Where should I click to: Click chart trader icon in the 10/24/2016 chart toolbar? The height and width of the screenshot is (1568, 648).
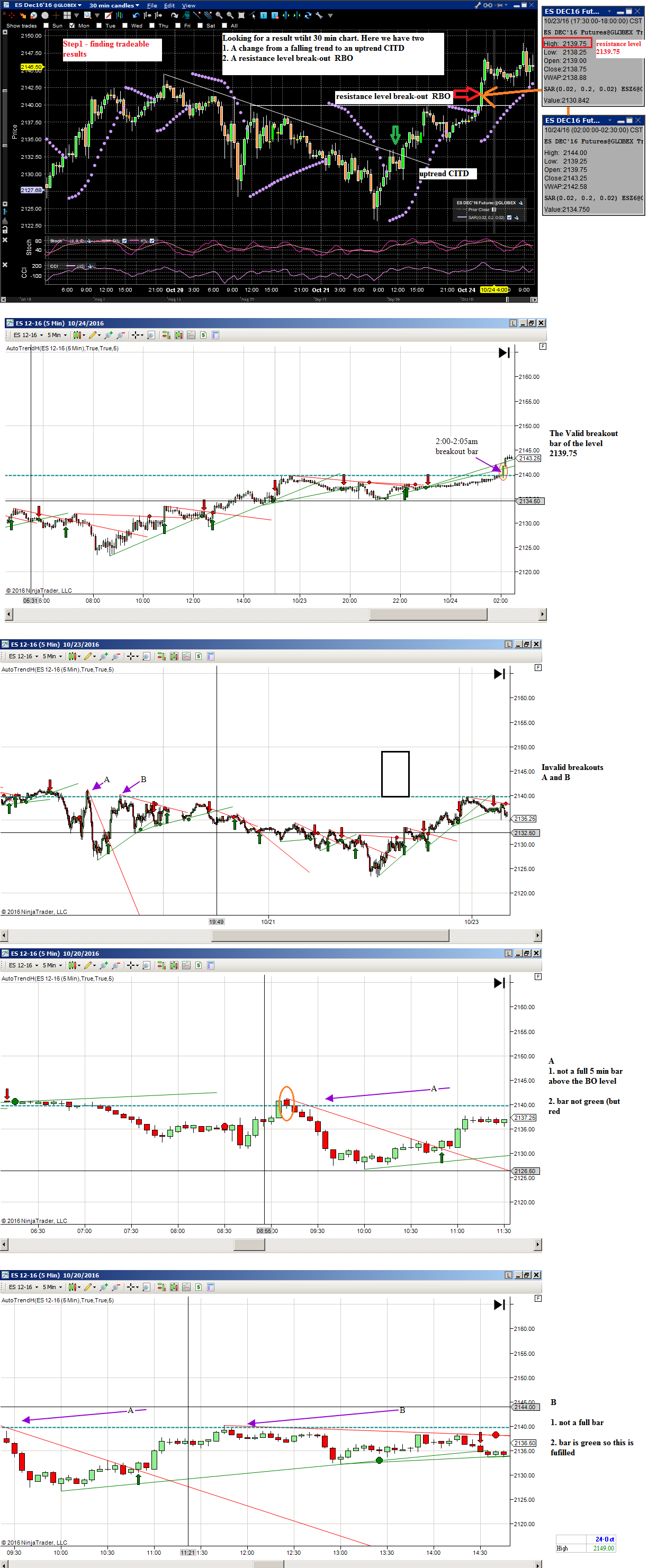point(167,335)
